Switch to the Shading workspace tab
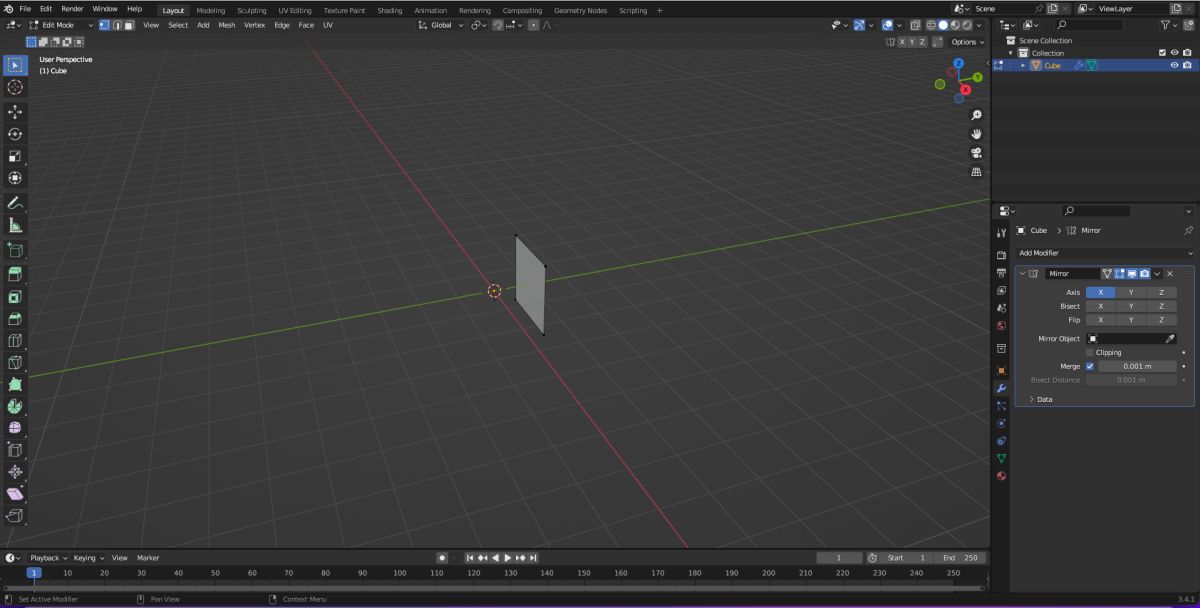This screenshot has height=608, width=1200. (389, 10)
